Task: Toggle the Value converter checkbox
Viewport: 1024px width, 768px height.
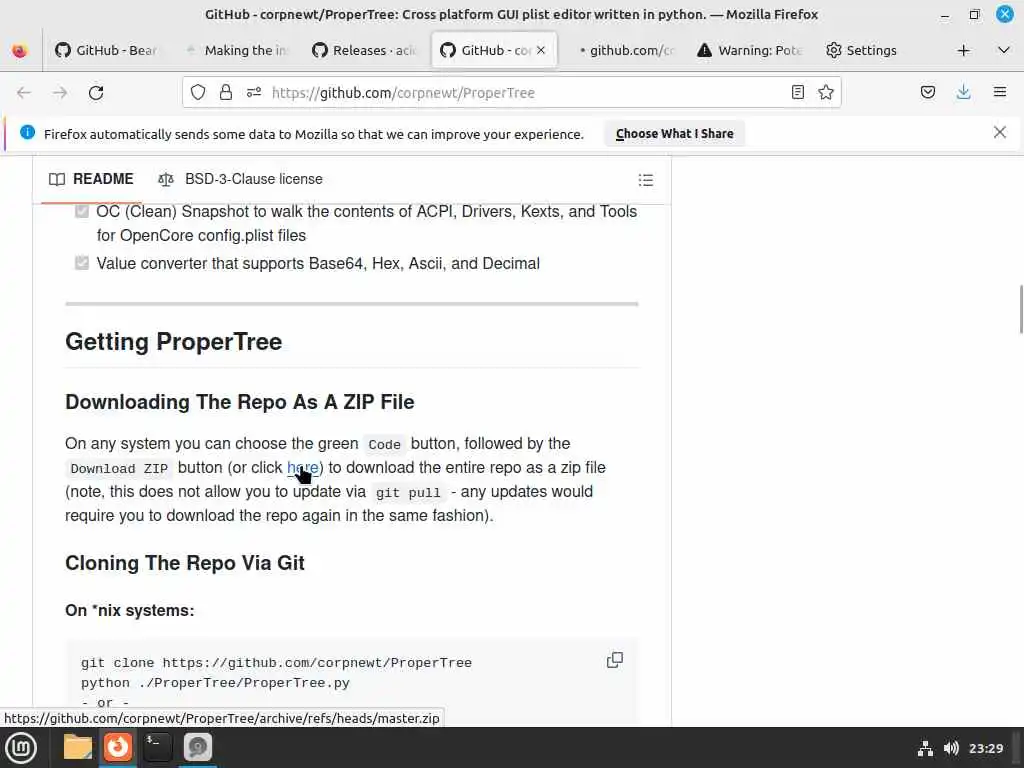Action: 82,263
